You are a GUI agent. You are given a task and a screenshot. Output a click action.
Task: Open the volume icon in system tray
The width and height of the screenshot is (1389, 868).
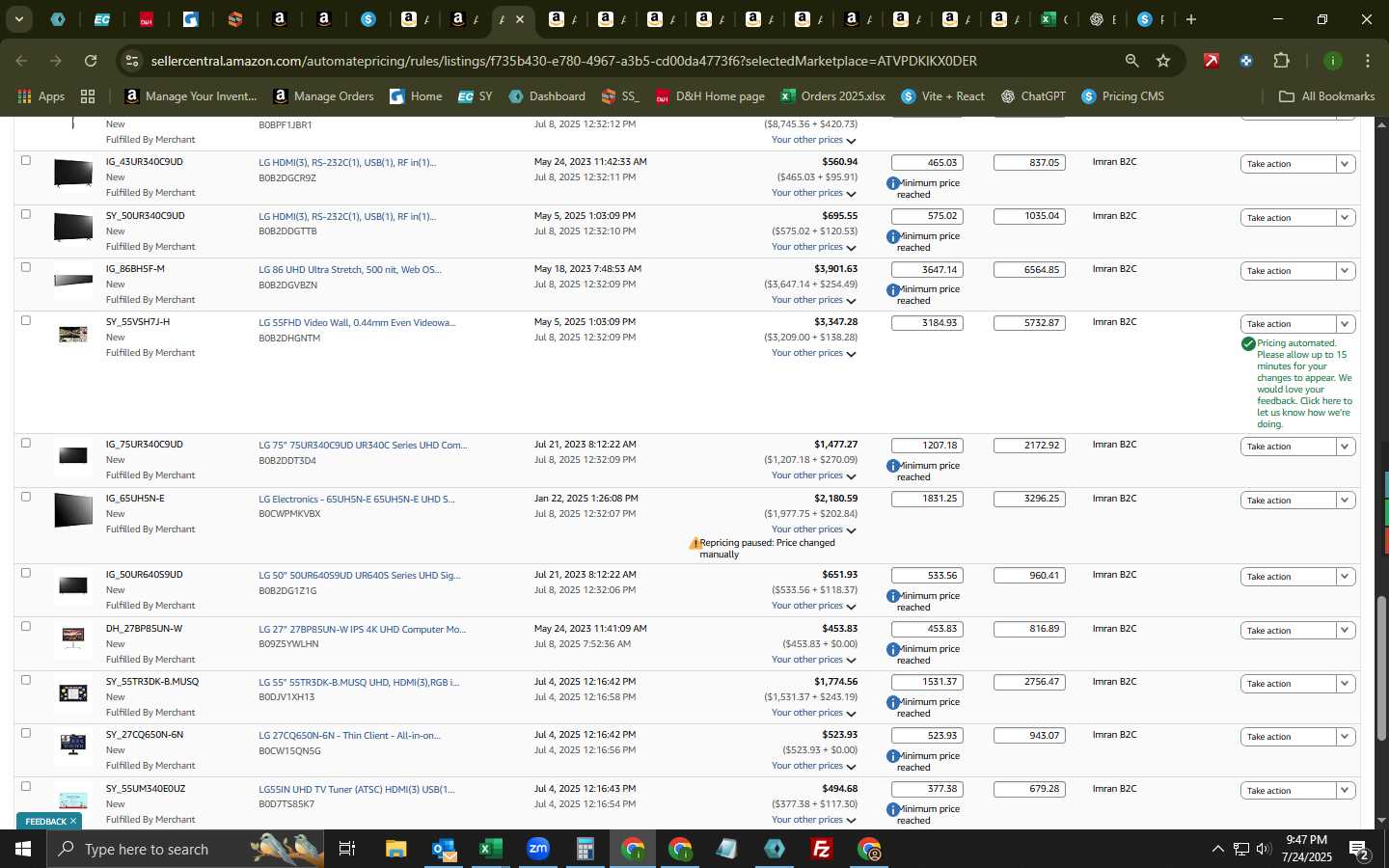point(1264,849)
